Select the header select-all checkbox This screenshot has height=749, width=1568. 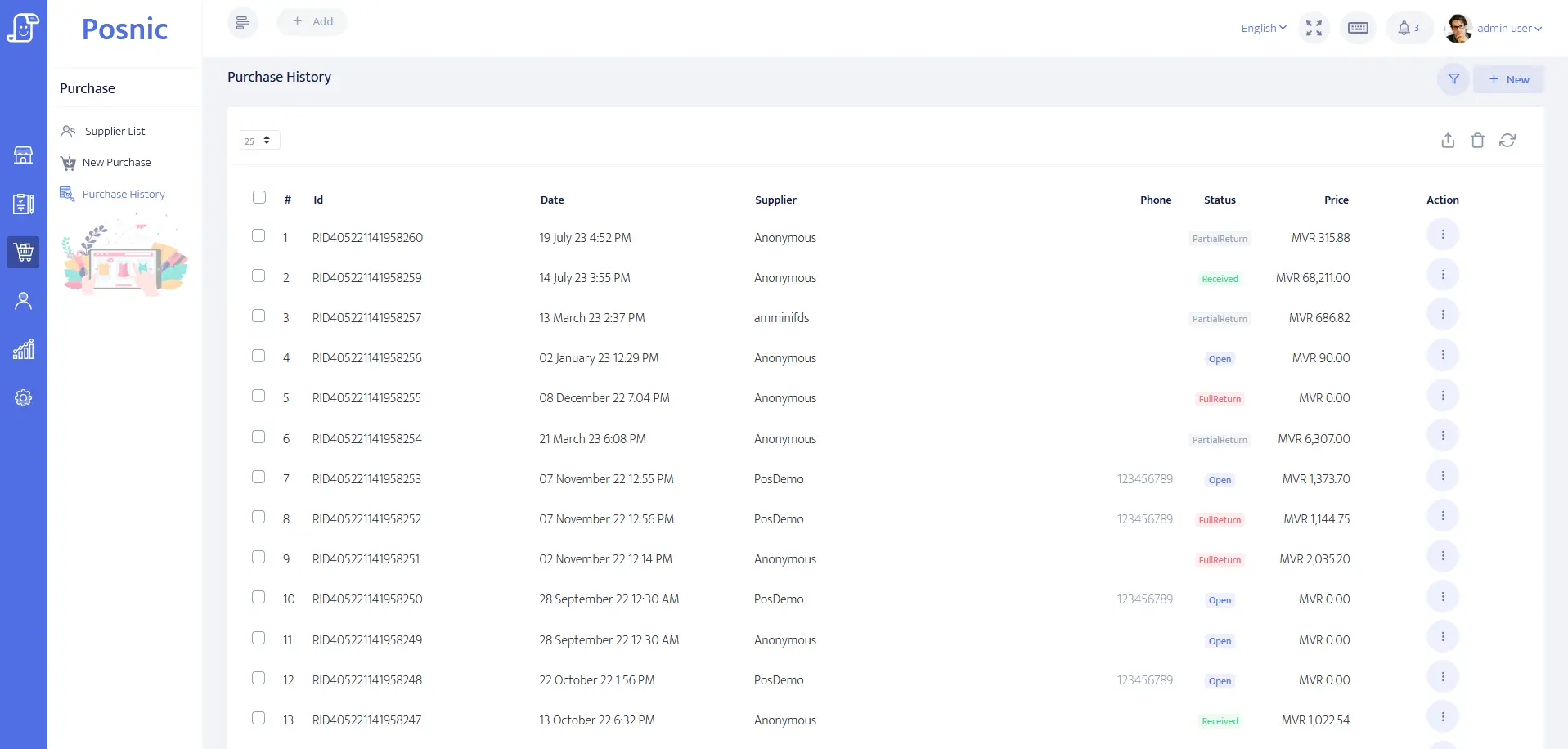click(x=259, y=197)
